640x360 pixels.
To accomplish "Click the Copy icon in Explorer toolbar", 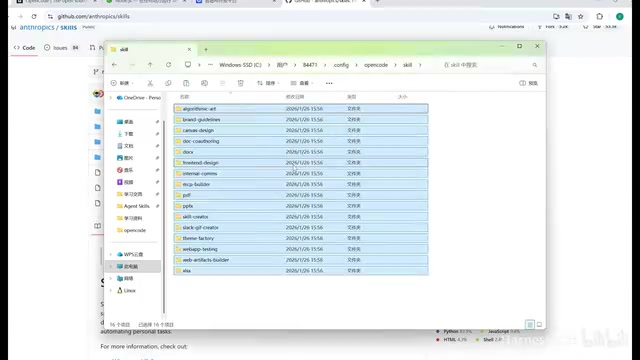I will (x=168, y=83).
